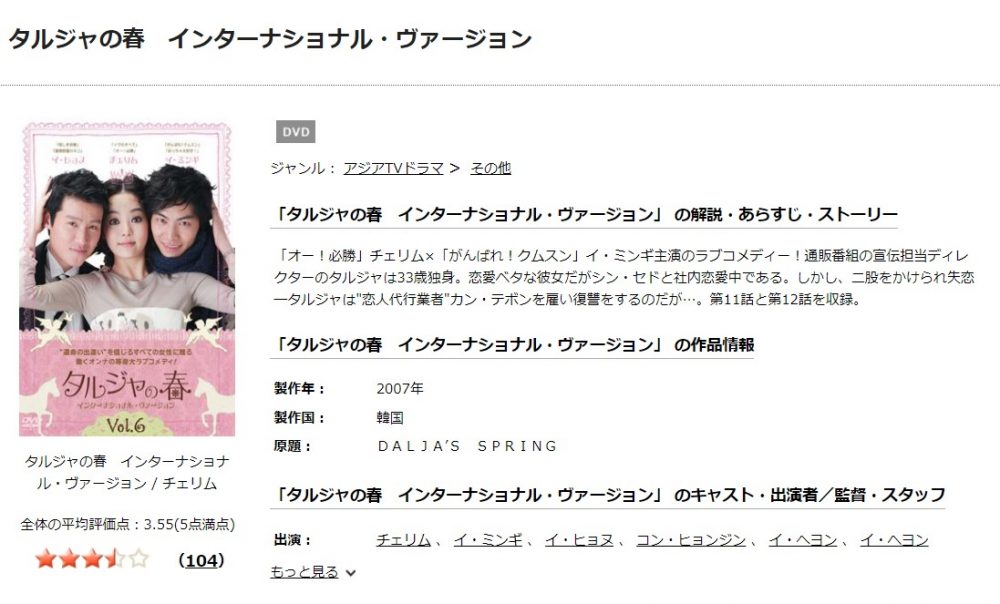
Task: Open cast member イ・ミンギ's page
Action: click(488, 540)
